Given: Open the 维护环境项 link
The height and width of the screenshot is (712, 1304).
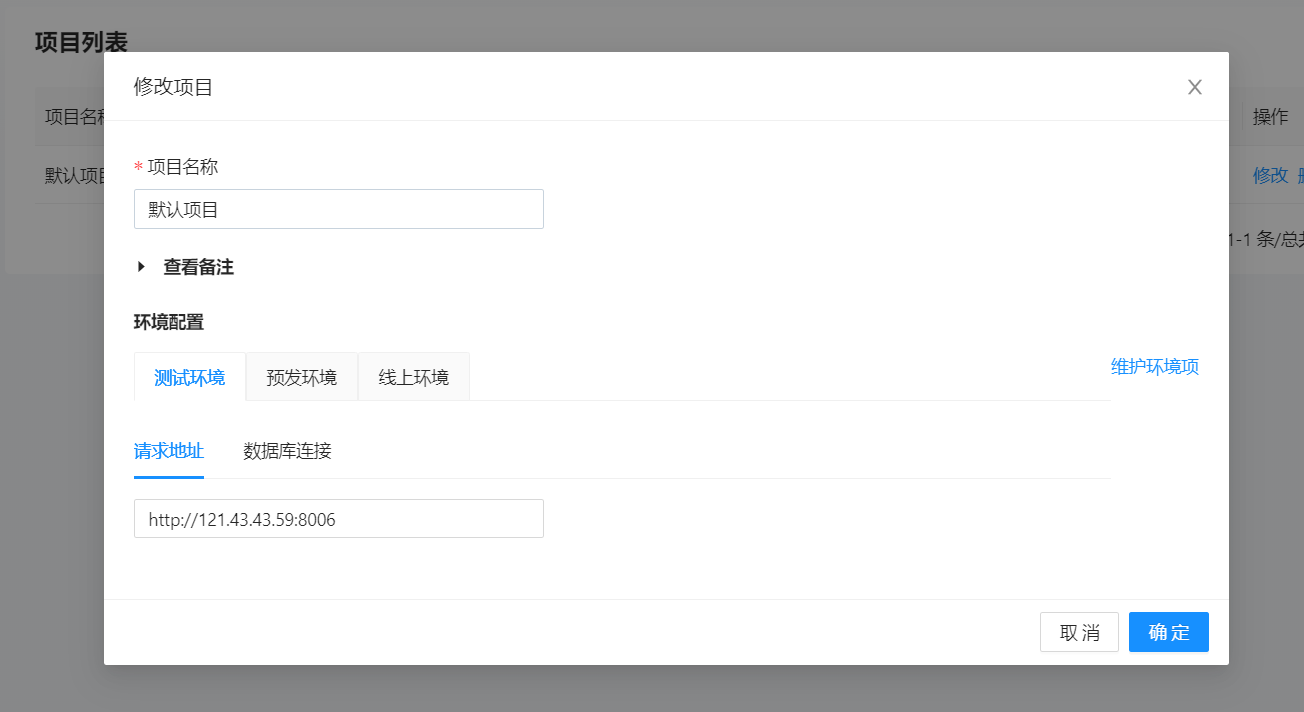Looking at the screenshot, I should (1155, 366).
